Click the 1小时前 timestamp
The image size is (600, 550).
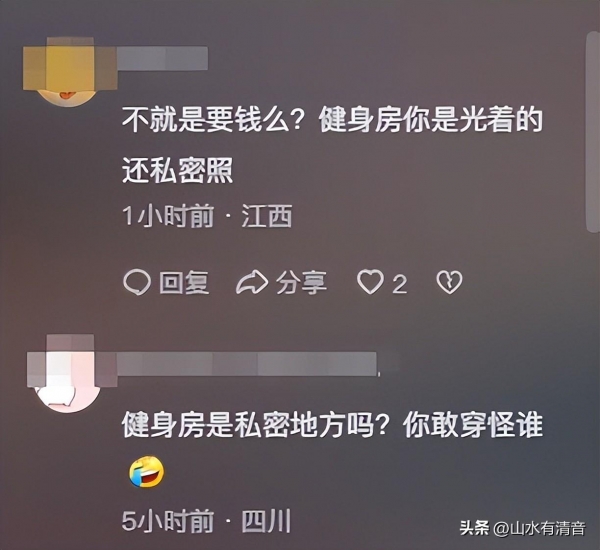(x=168, y=216)
